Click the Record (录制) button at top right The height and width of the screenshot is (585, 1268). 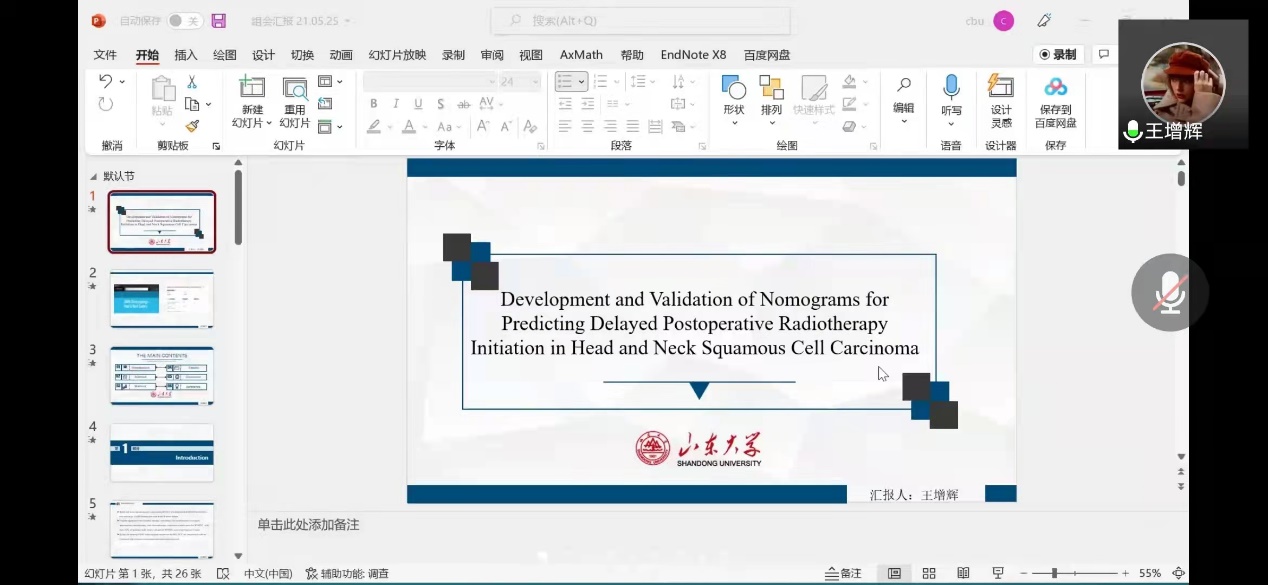1058,55
